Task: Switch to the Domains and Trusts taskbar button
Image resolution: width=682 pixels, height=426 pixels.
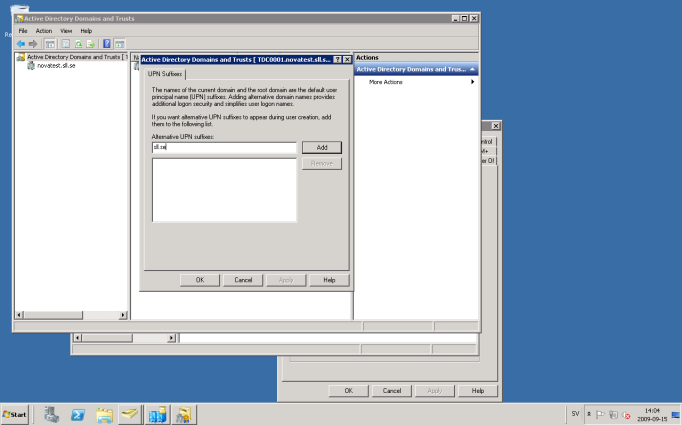Action: (184, 414)
